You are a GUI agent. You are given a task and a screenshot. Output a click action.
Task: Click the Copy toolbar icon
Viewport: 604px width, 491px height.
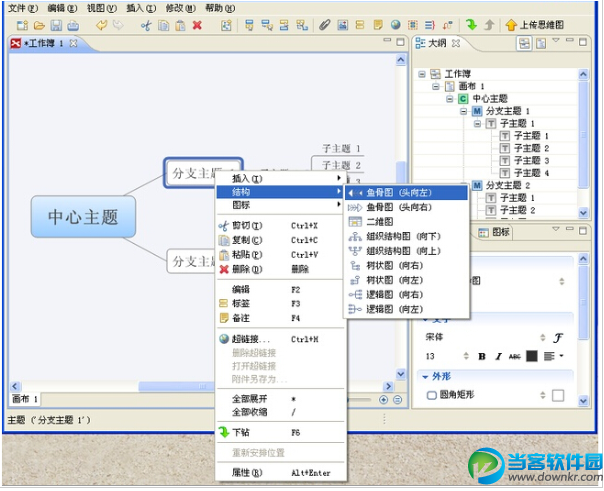pos(163,25)
